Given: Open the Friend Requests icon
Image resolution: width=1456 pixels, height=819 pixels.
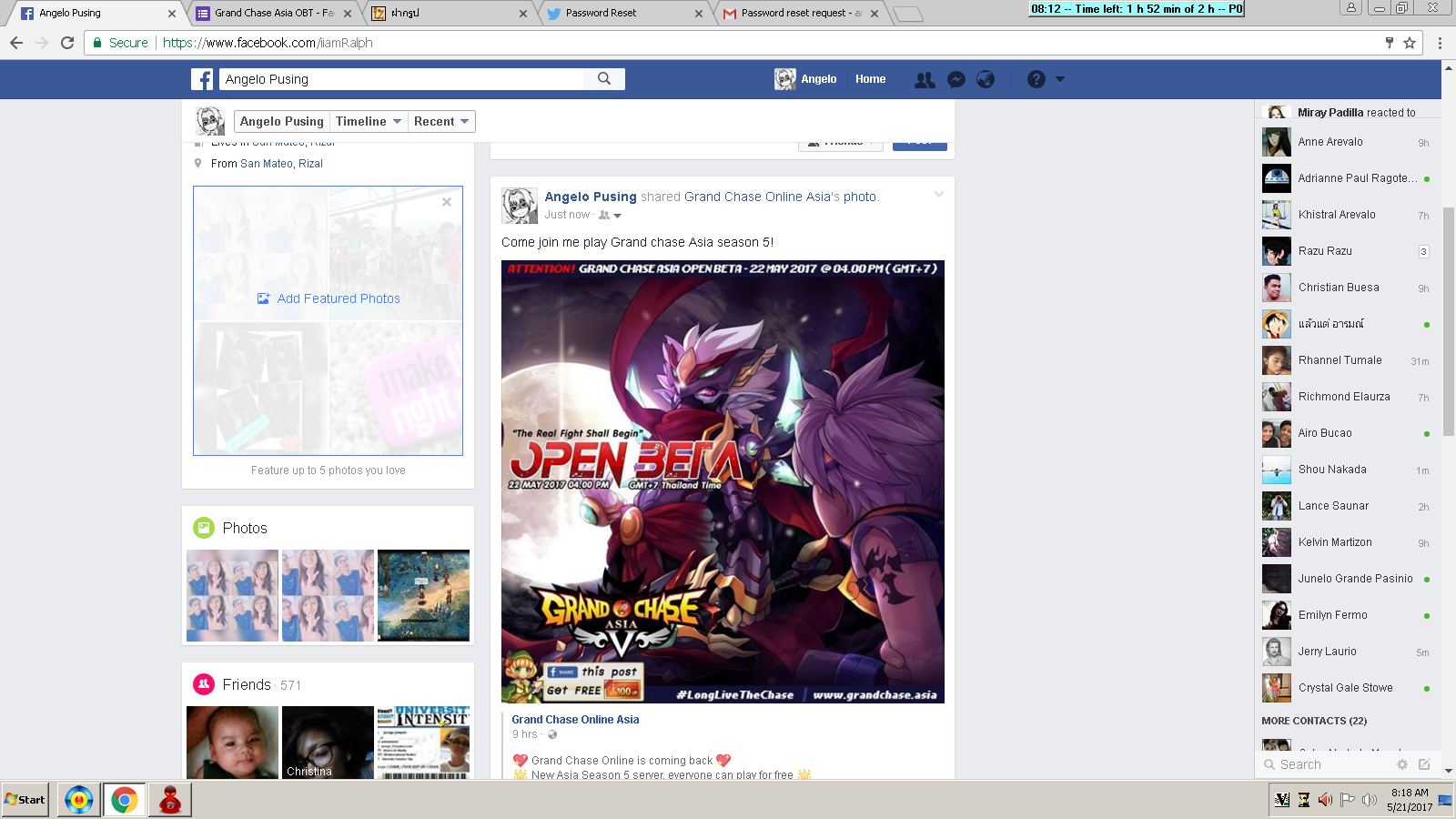Looking at the screenshot, I should click(925, 80).
